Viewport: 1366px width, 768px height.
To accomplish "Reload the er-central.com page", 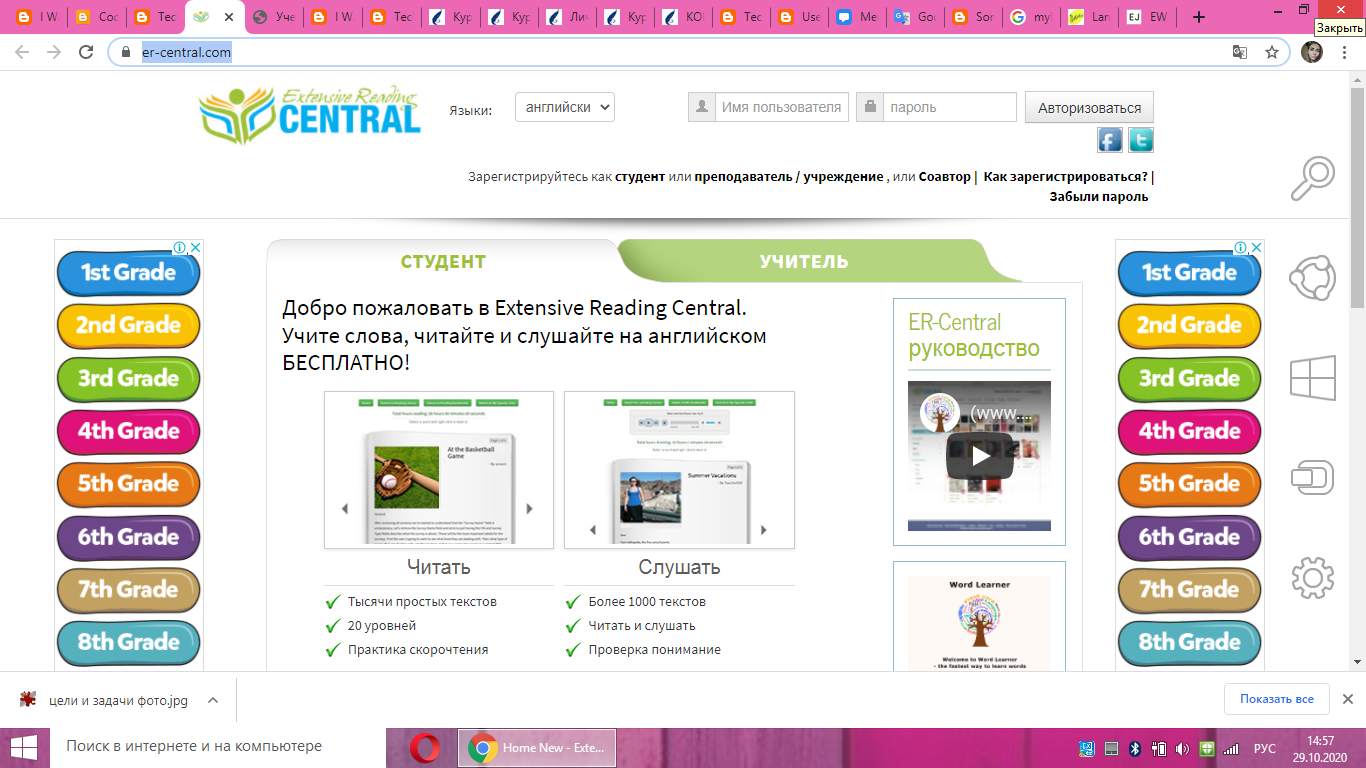I will point(86,52).
